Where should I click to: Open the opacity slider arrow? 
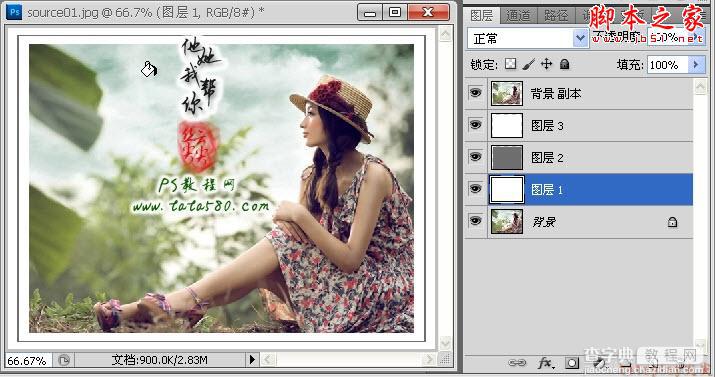pos(696,38)
